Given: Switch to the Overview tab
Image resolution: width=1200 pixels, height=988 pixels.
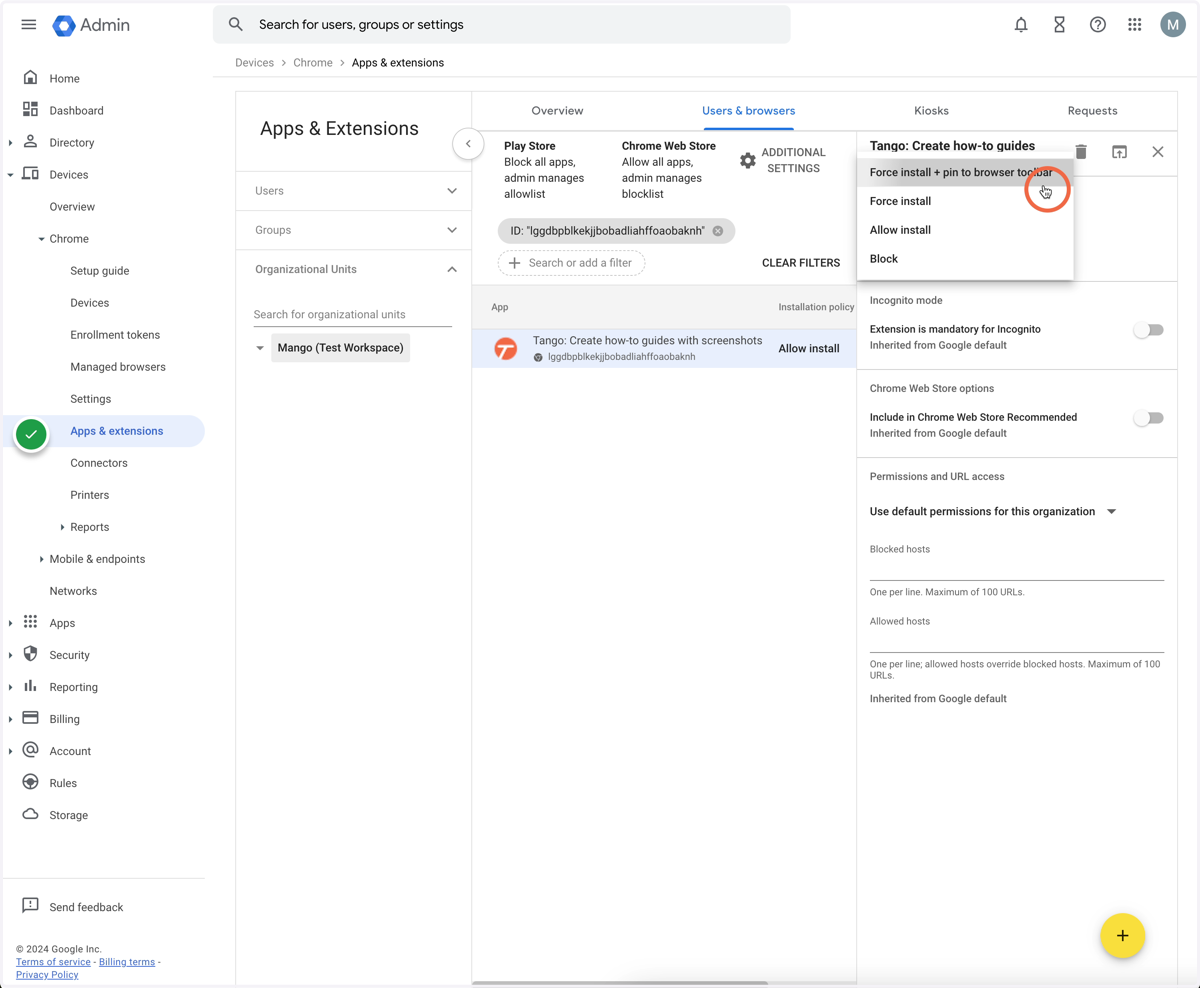Looking at the screenshot, I should pos(557,111).
